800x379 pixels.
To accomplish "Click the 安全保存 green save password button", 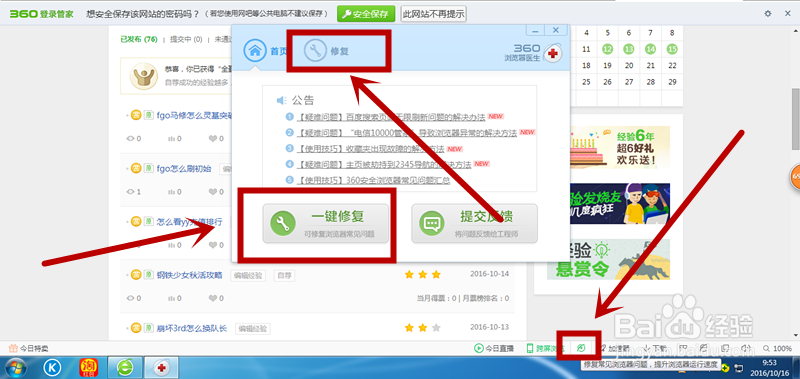I will point(366,14).
